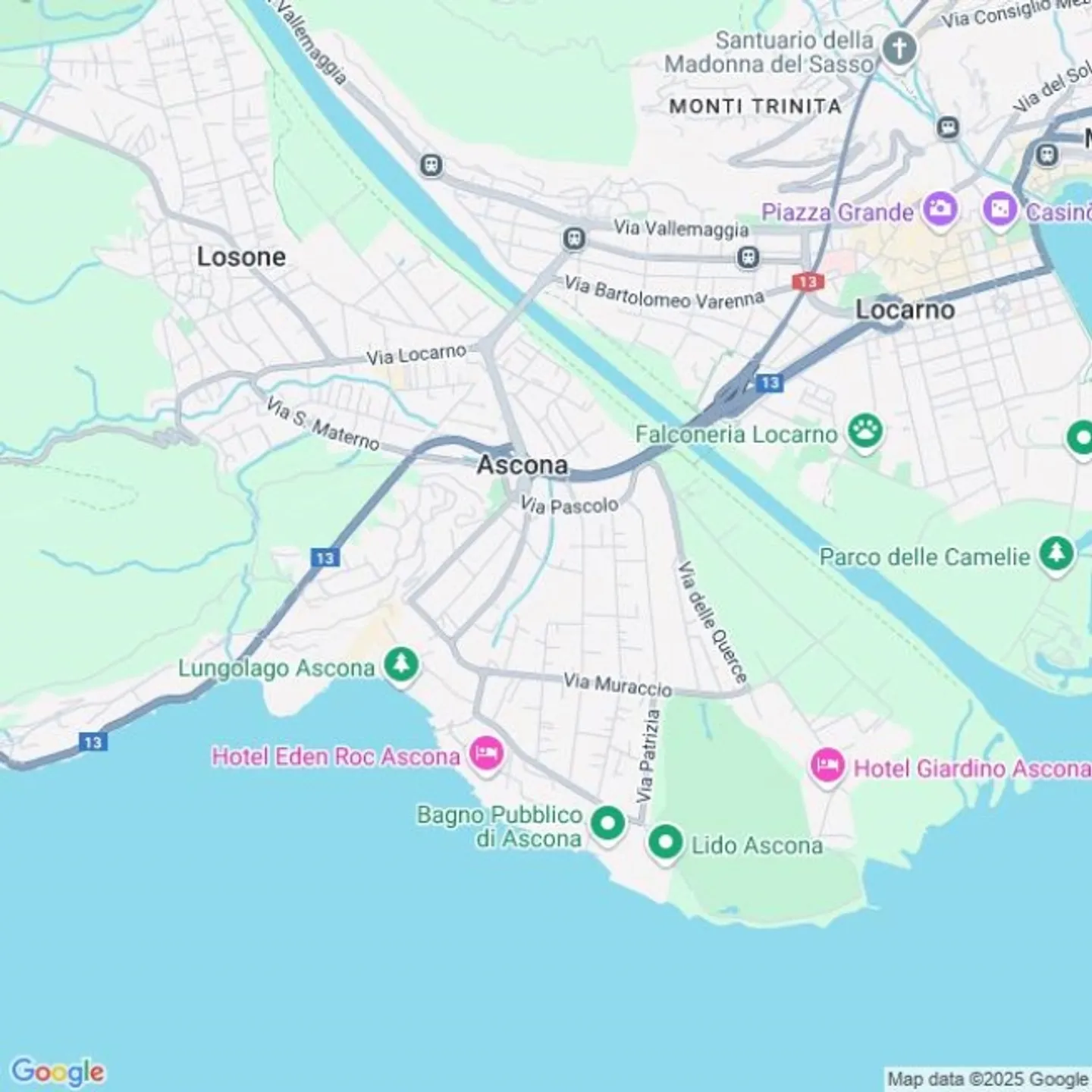1092x1092 pixels.
Task: Open the Lungolago Ascona park marker
Action: (401, 666)
